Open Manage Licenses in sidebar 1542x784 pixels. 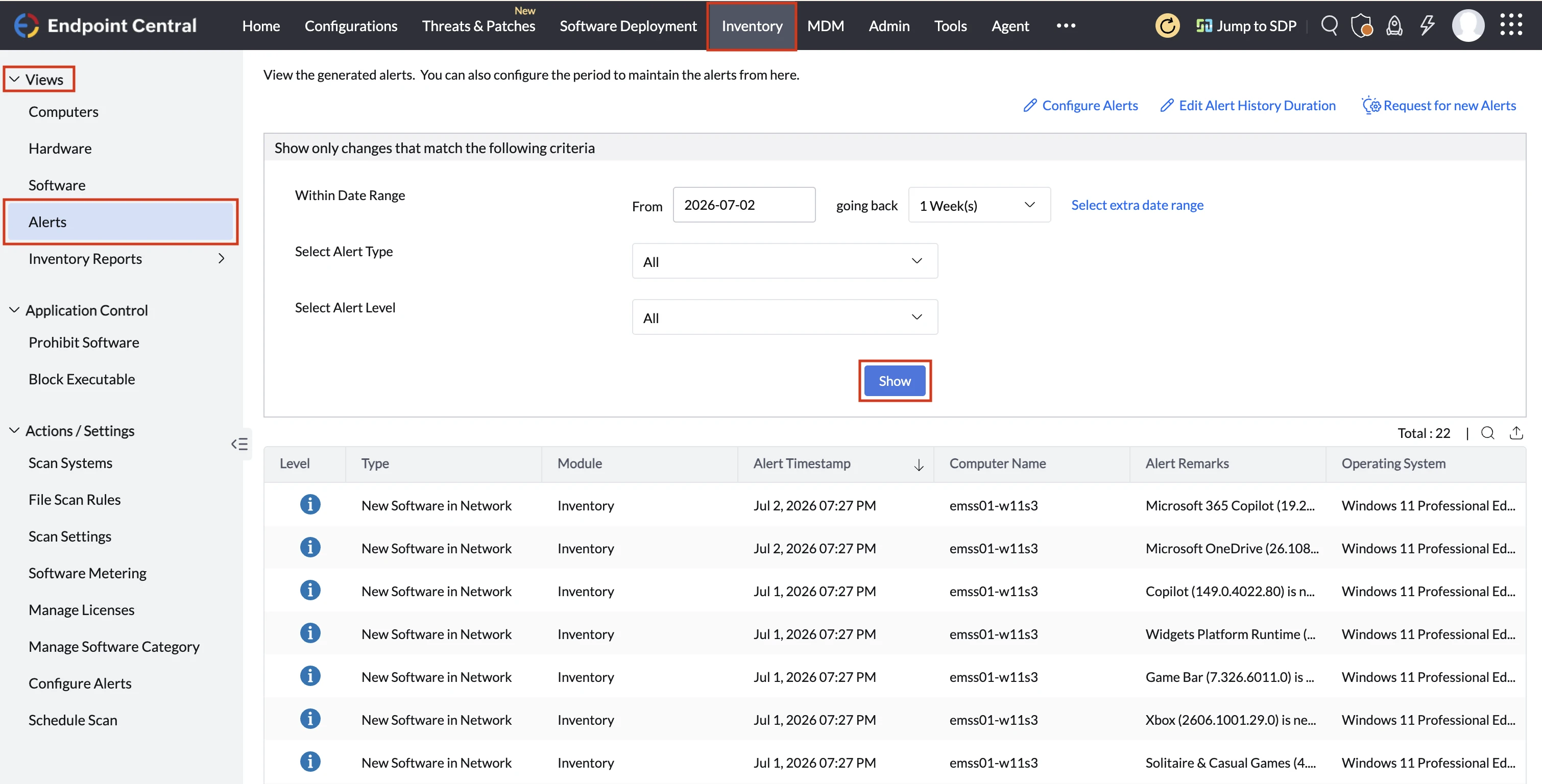[81, 609]
